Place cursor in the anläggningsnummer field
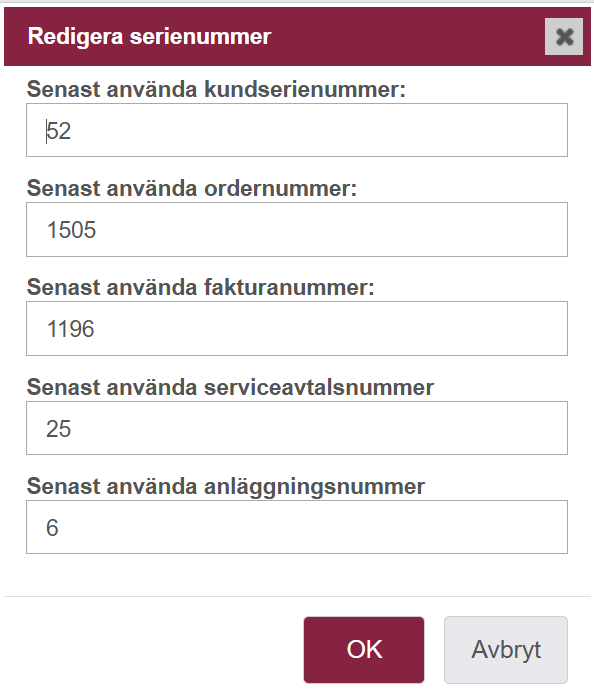Screen dimensions: 594x699 pyautogui.click(x=297, y=527)
